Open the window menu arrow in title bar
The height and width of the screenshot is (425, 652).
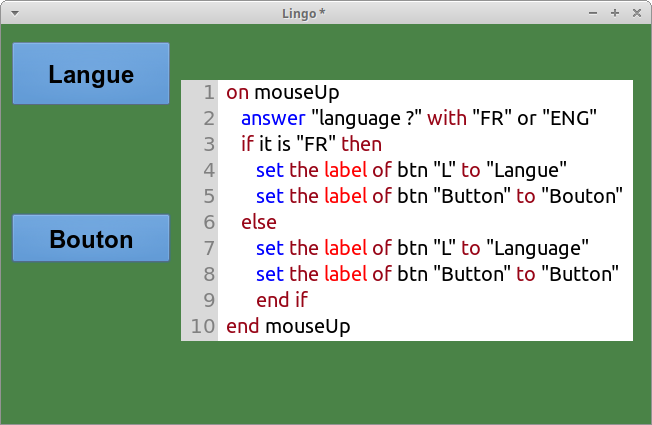coord(12,12)
